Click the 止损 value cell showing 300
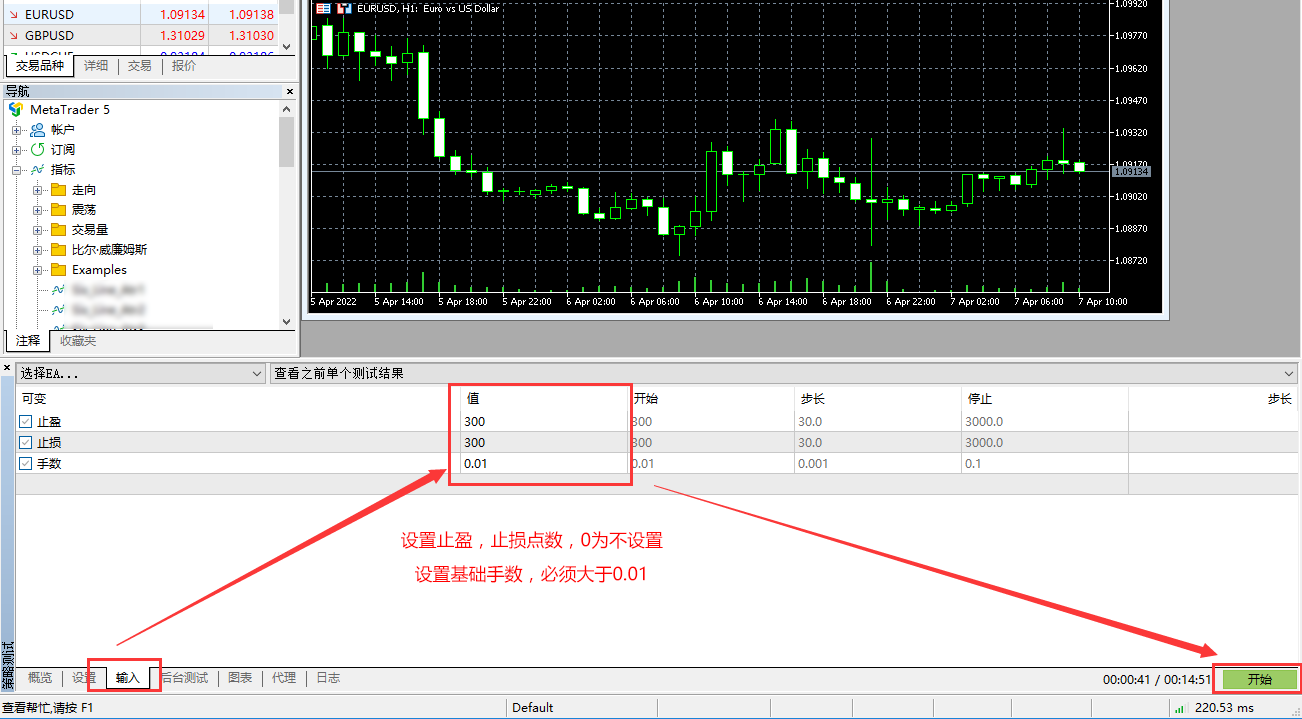This screenshot has height=719, width=1302. pos(544,442)
